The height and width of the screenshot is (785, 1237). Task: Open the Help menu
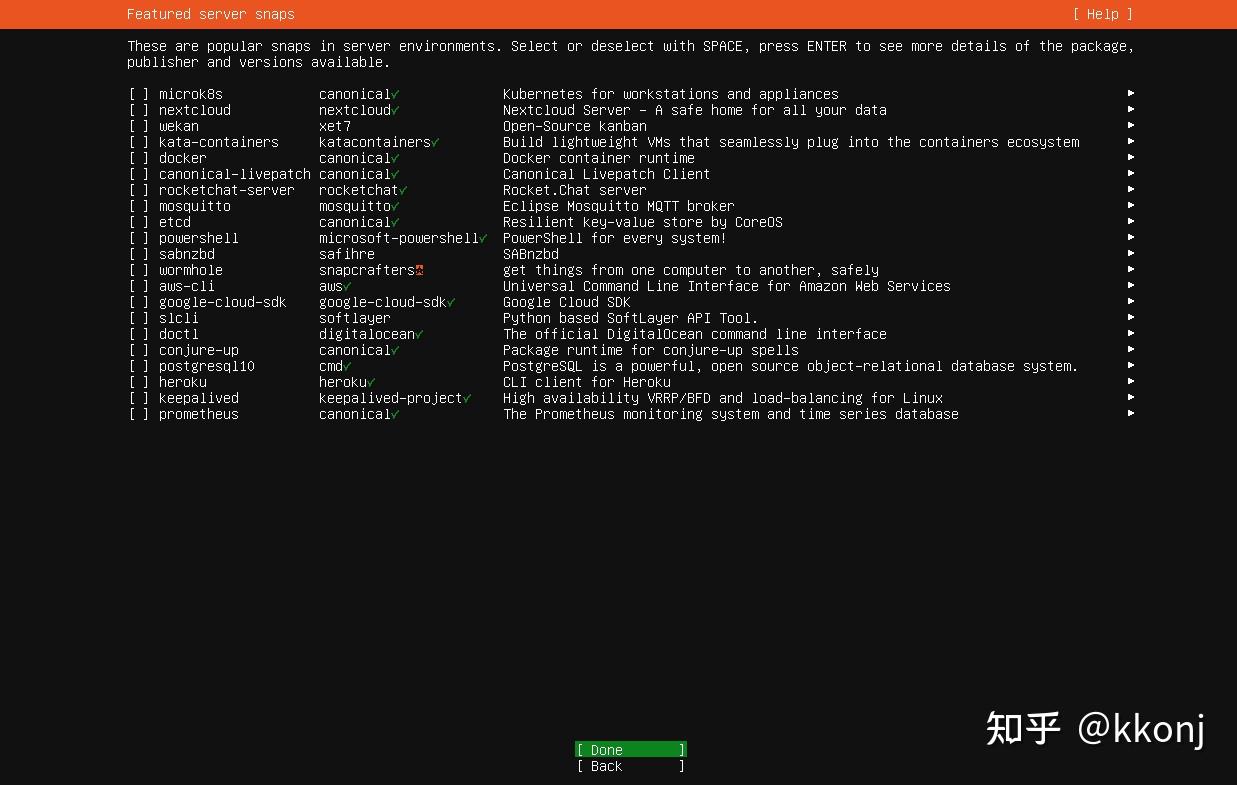[1102, 14]
